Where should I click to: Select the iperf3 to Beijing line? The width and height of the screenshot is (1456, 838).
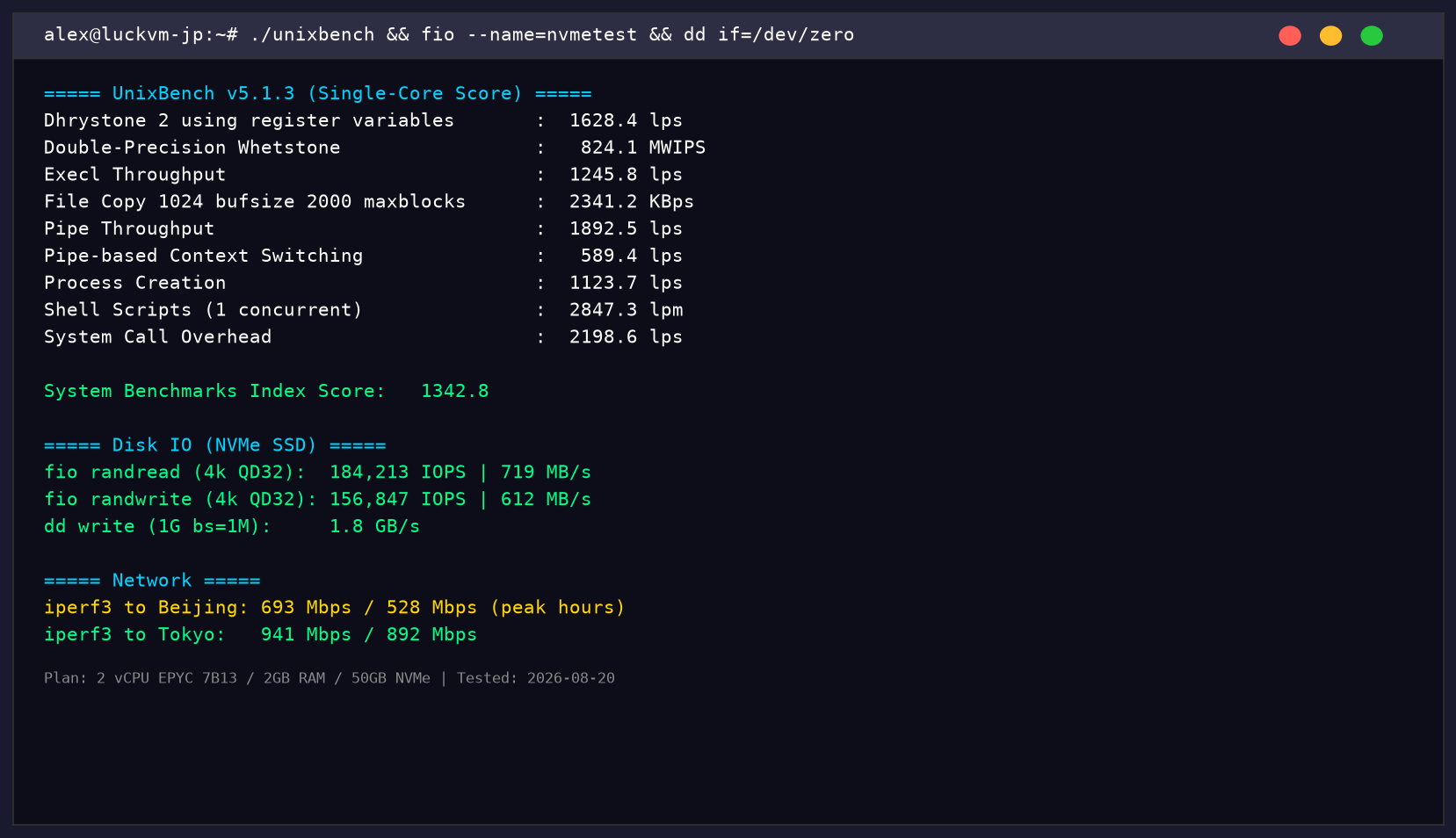pos(335,608)
